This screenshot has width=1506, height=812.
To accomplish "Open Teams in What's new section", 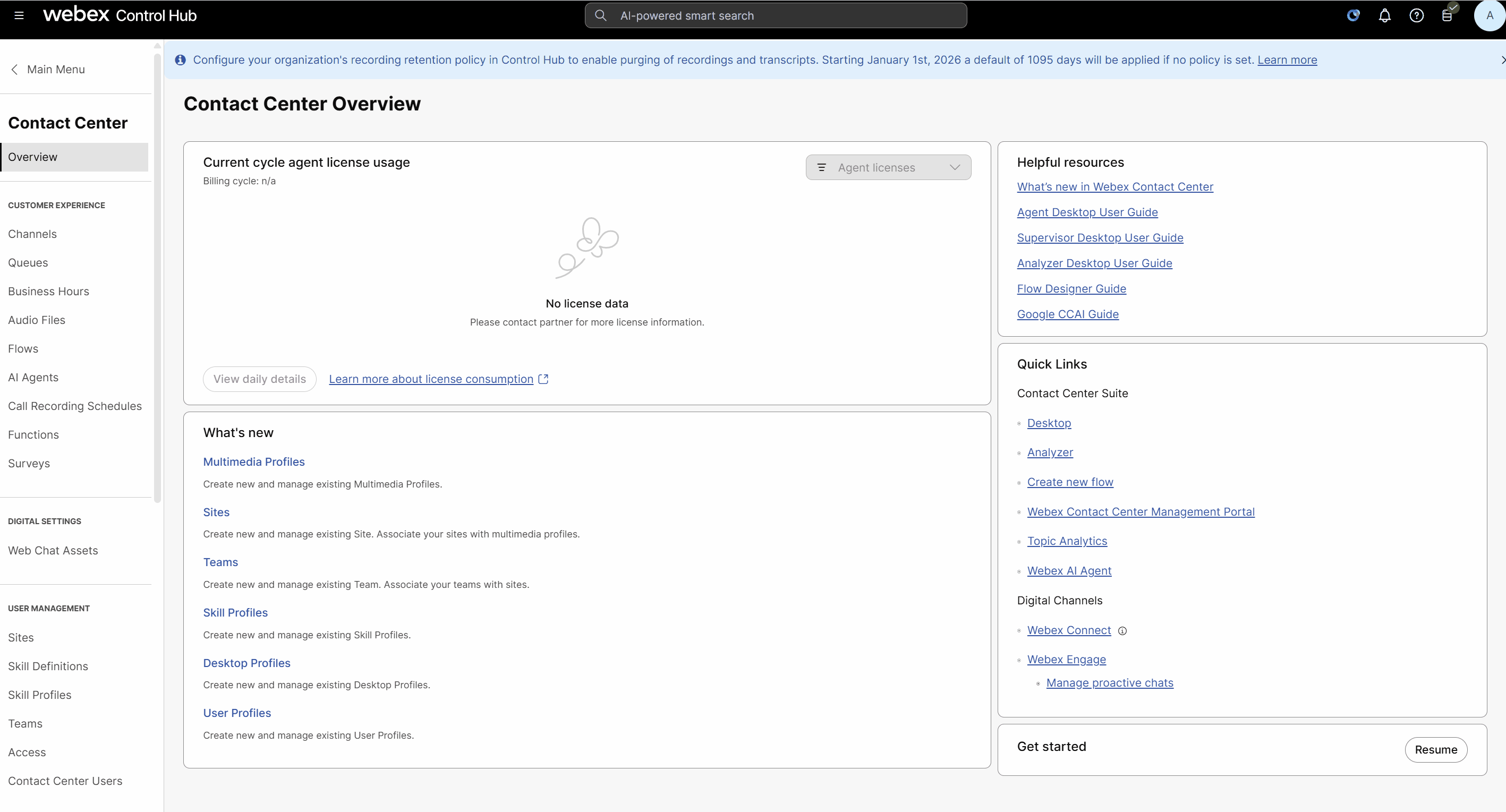I will pos(220,562).
